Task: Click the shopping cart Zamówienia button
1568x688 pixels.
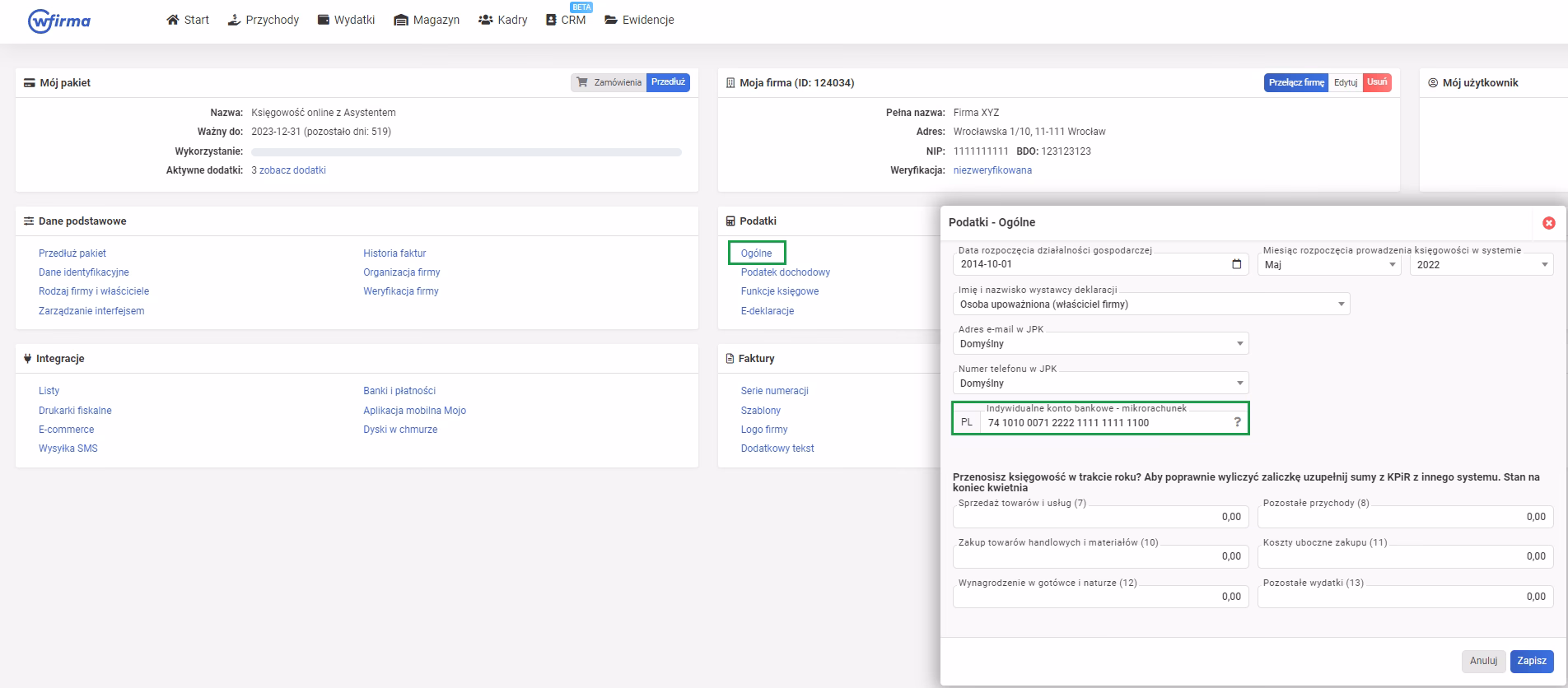Action: click(x=609, y=82)
